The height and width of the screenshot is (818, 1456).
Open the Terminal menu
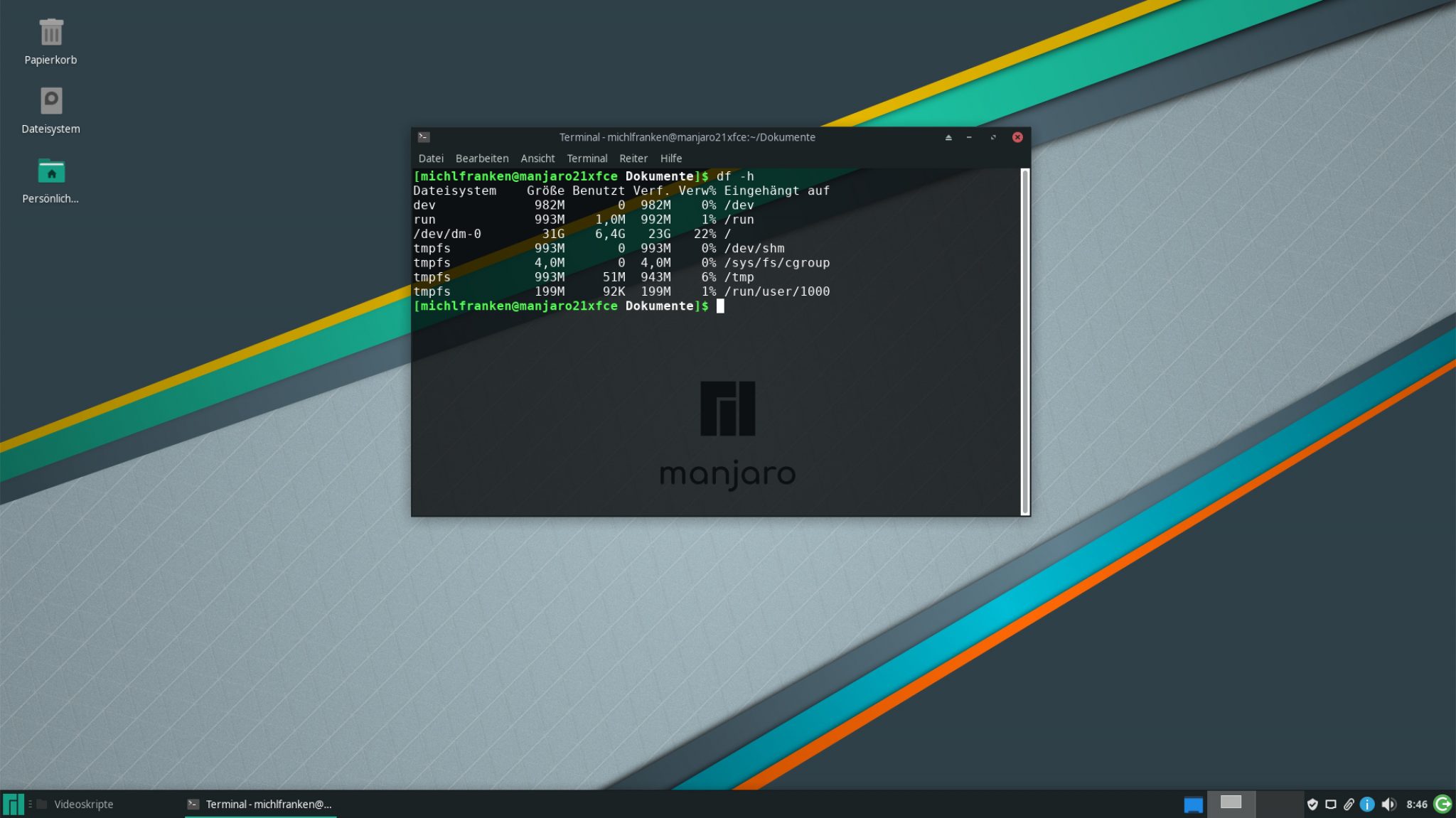click(x=587, y=158)
